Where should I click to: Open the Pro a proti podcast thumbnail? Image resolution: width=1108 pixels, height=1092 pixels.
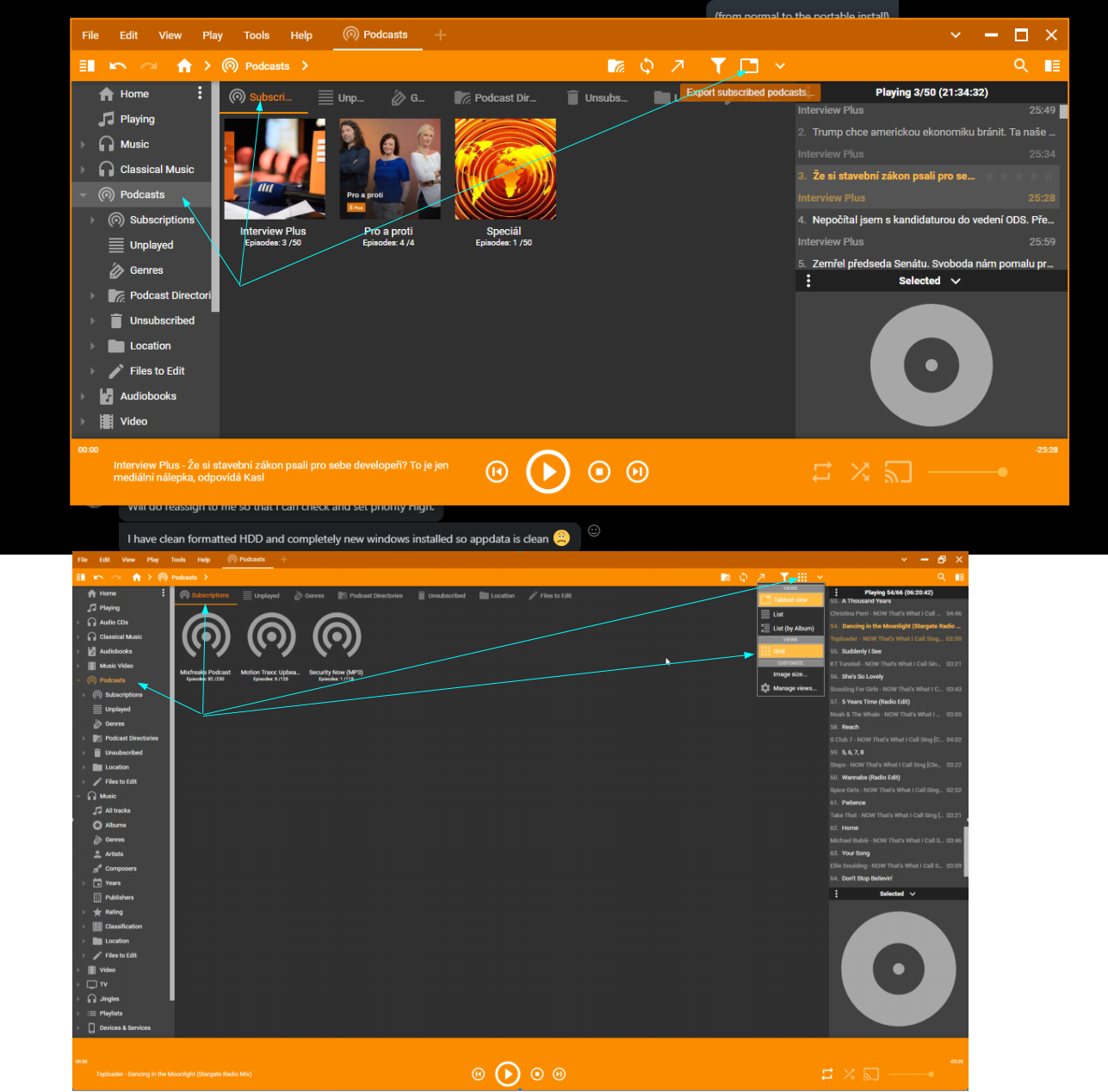[x=389, y=169]
